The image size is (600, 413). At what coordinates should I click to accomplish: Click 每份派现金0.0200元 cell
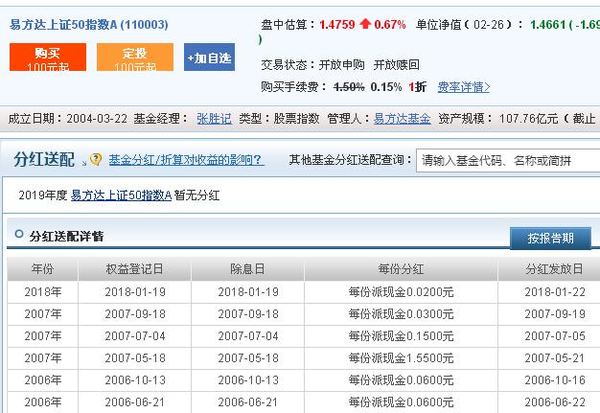coord(401,292)
